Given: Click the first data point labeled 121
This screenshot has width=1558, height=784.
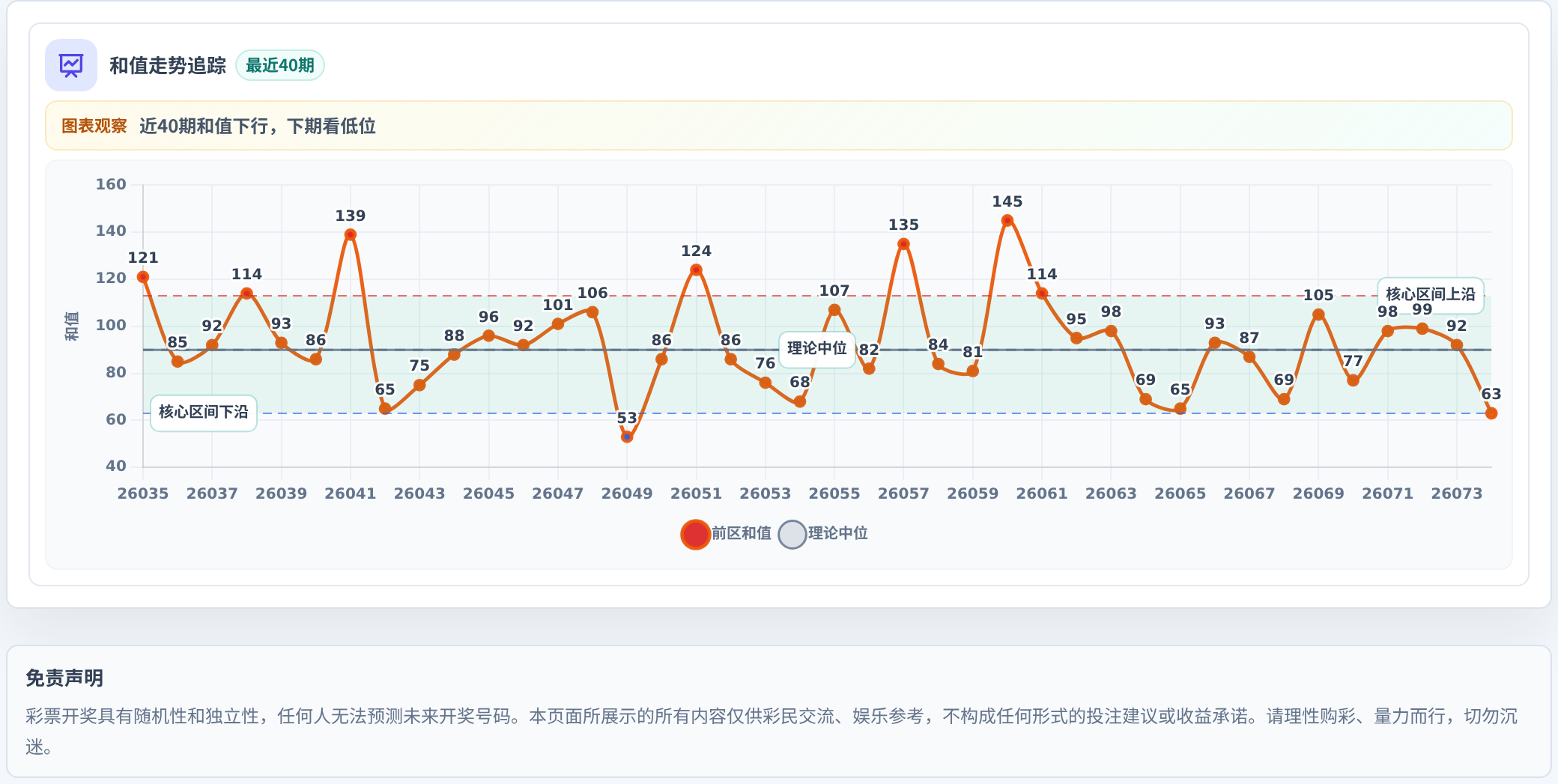Looking at the screenshot, I should [x=143, y=277].
